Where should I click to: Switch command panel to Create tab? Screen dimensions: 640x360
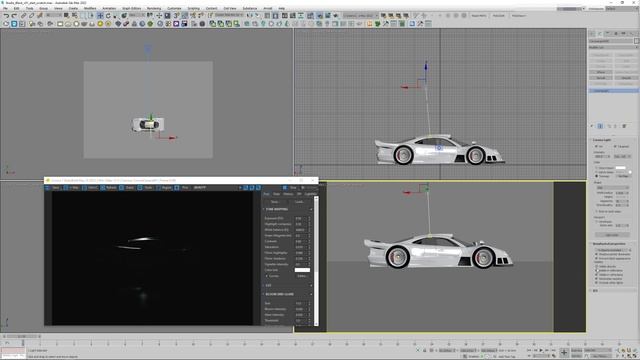[593, 33]
